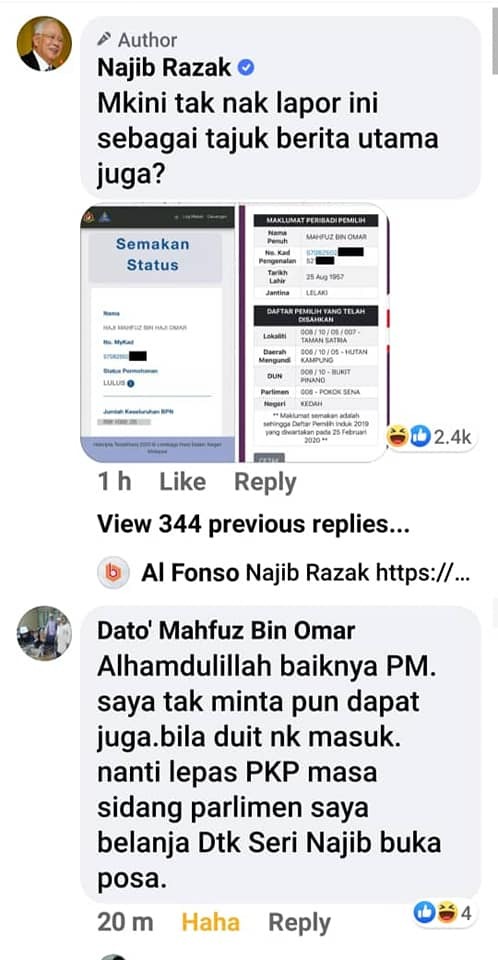Open the Haha reaction emoji on Najib's comment
Viewport: 498px width, 960px height.
[x=398, y=437]
